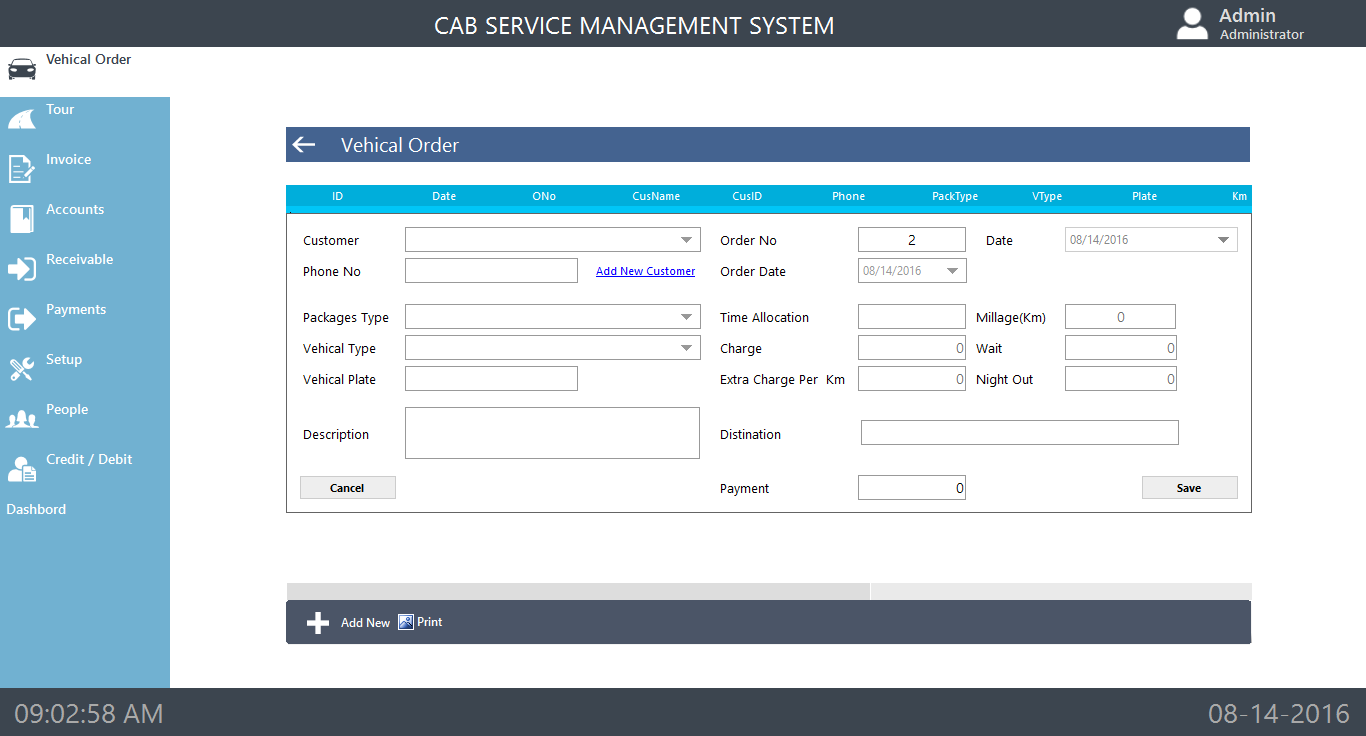
Task: Click the Payments arrow-out icon
Action: (x=22, y=319)
